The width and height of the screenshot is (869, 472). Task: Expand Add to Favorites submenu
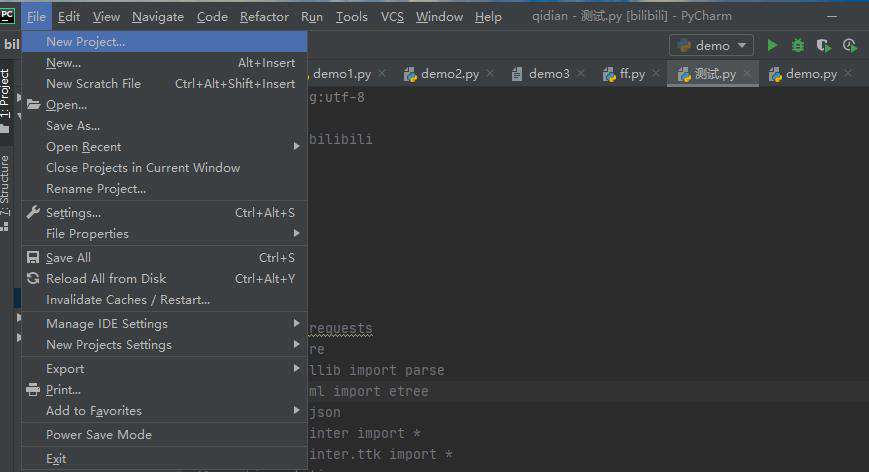[165, 411]
